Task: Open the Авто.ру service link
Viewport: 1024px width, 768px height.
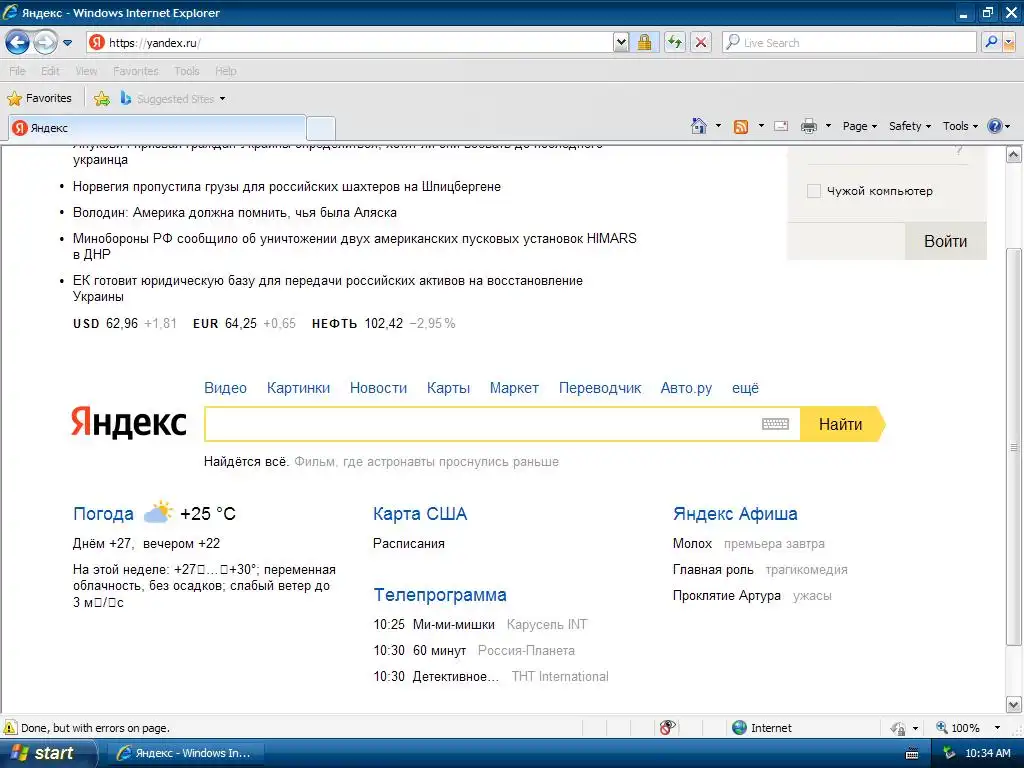Action: coord(686,388)
